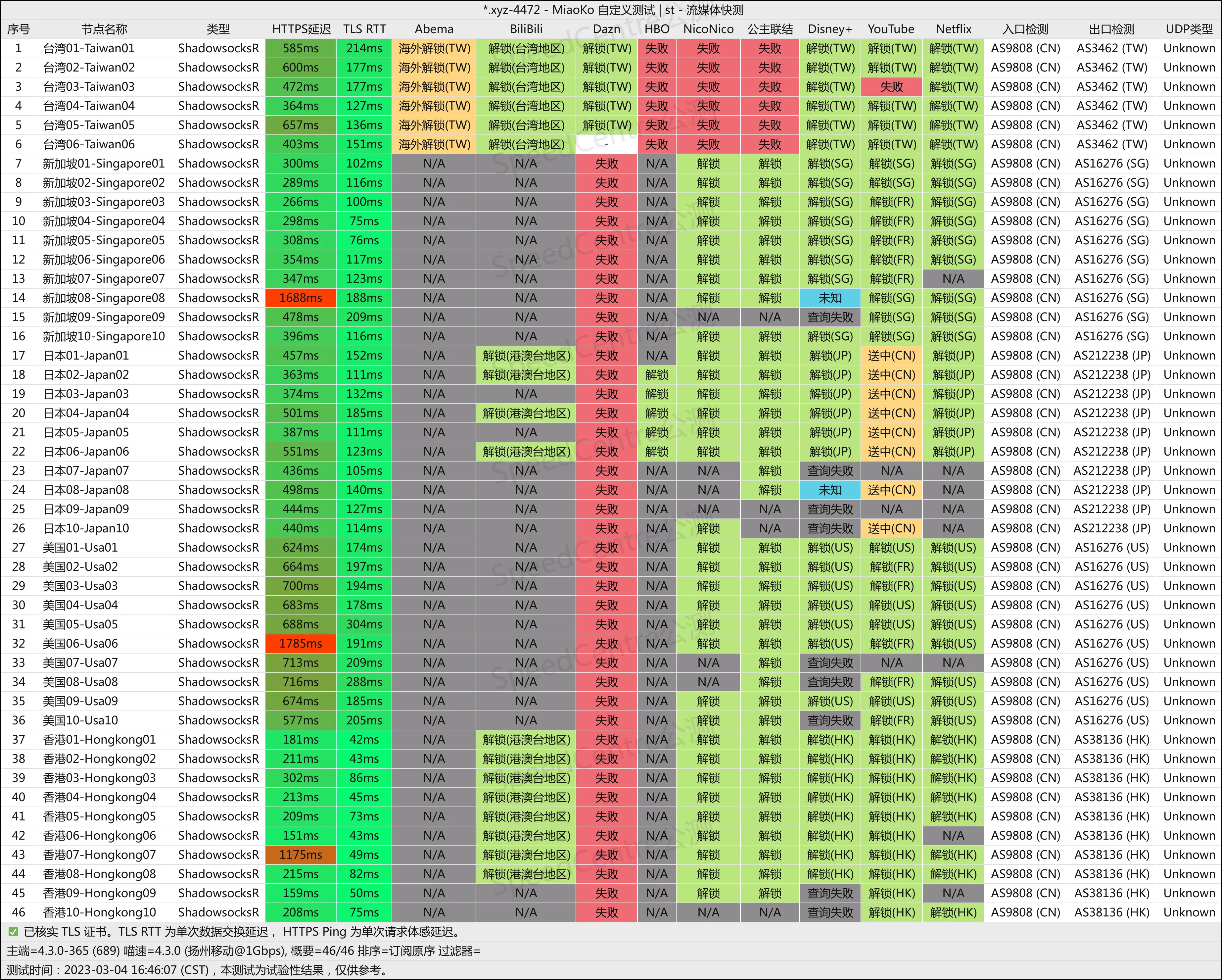1222x980 pixels.
Task: Click the MiaoKo 流媒体快测 title text
Action: pos(613,10)
